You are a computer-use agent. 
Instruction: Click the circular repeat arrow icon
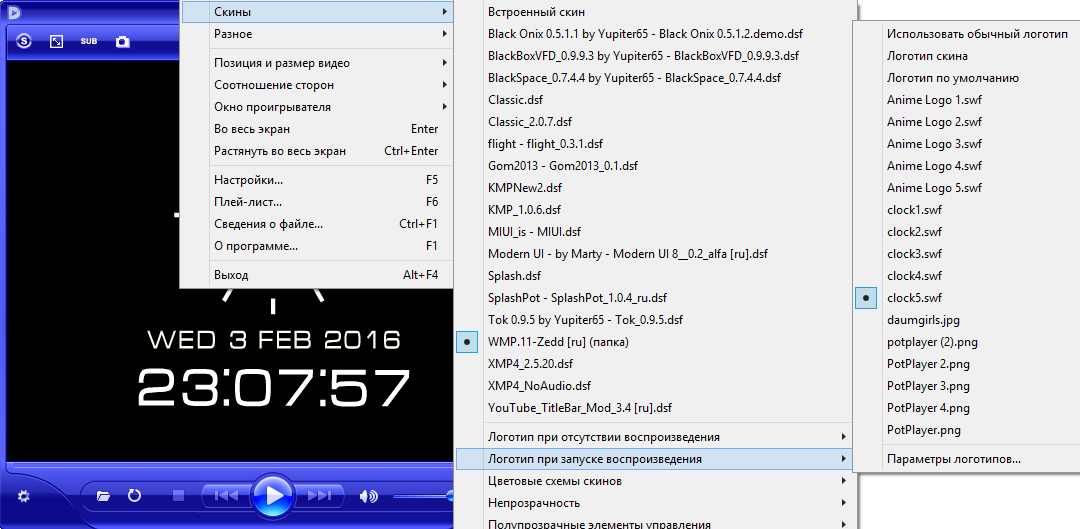(x=134, y=495)
